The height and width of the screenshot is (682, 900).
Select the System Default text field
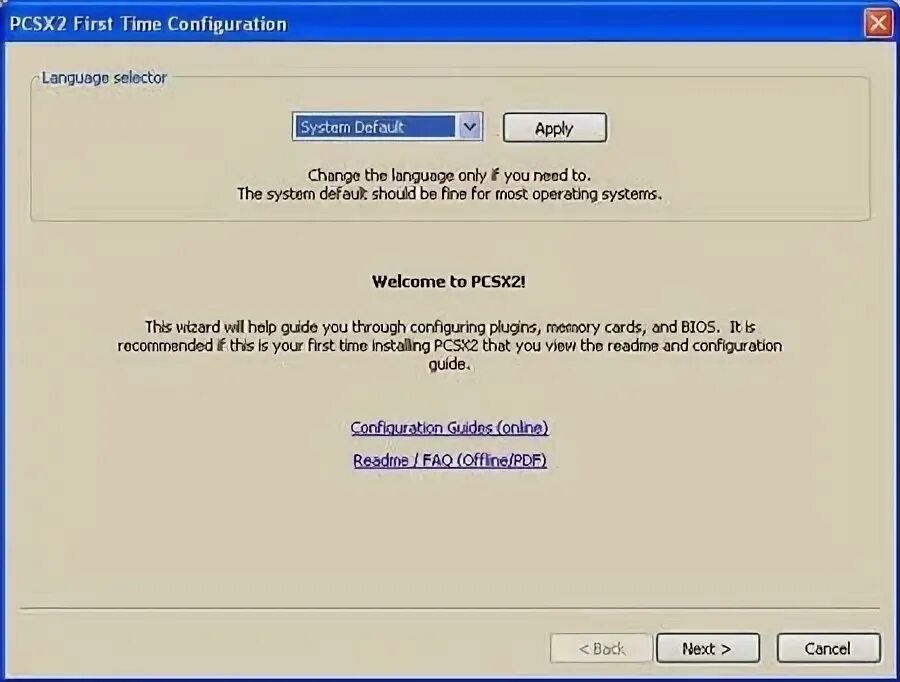pyautogui.click(x=375, y=126)
